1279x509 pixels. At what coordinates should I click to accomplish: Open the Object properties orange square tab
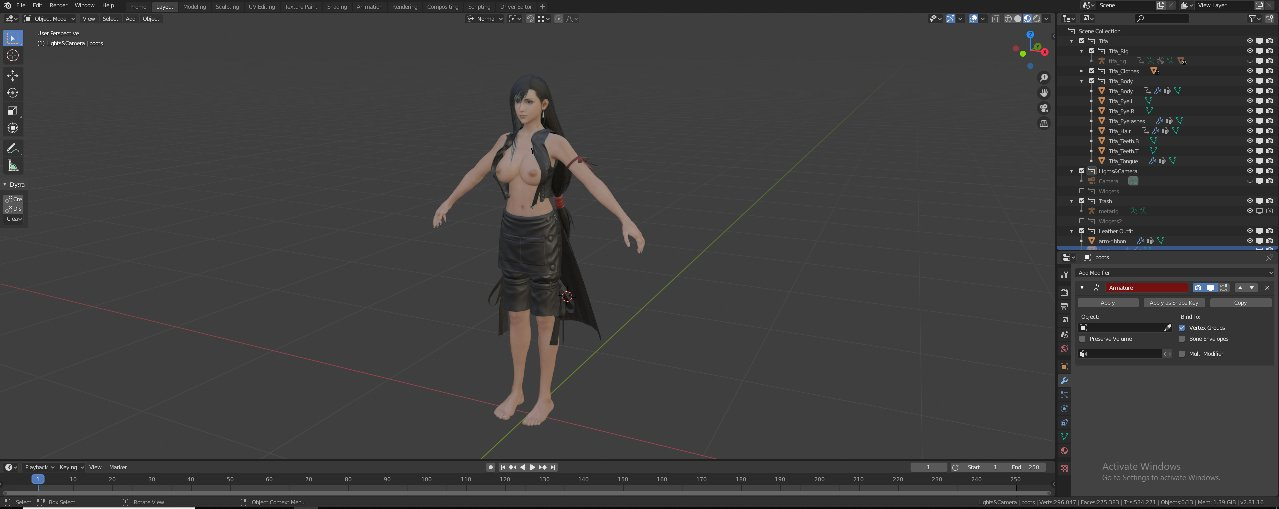[1064, 366]
